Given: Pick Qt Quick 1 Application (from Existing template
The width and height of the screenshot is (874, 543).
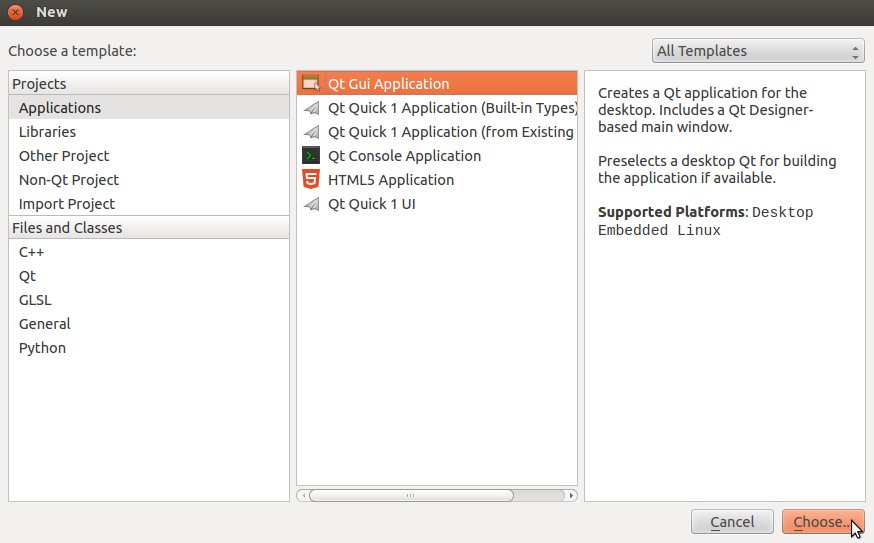Looking at the screenshot, I should 437,132.
